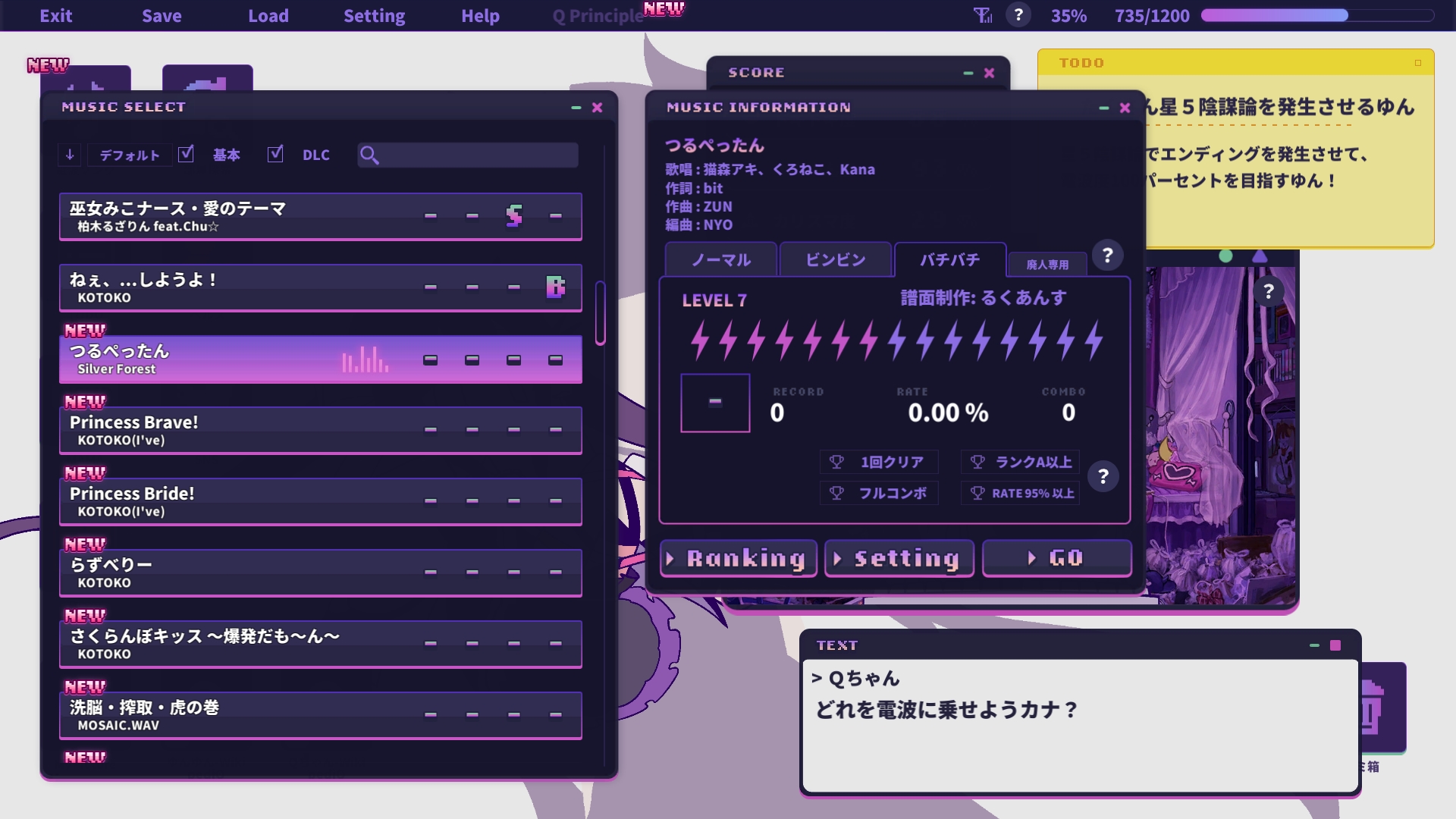Click the S rank badge on 巫女みこナース
Image resolution: width=1456 pixels, height=819 pixels.
pyautogui.click(x=514, y=215)
